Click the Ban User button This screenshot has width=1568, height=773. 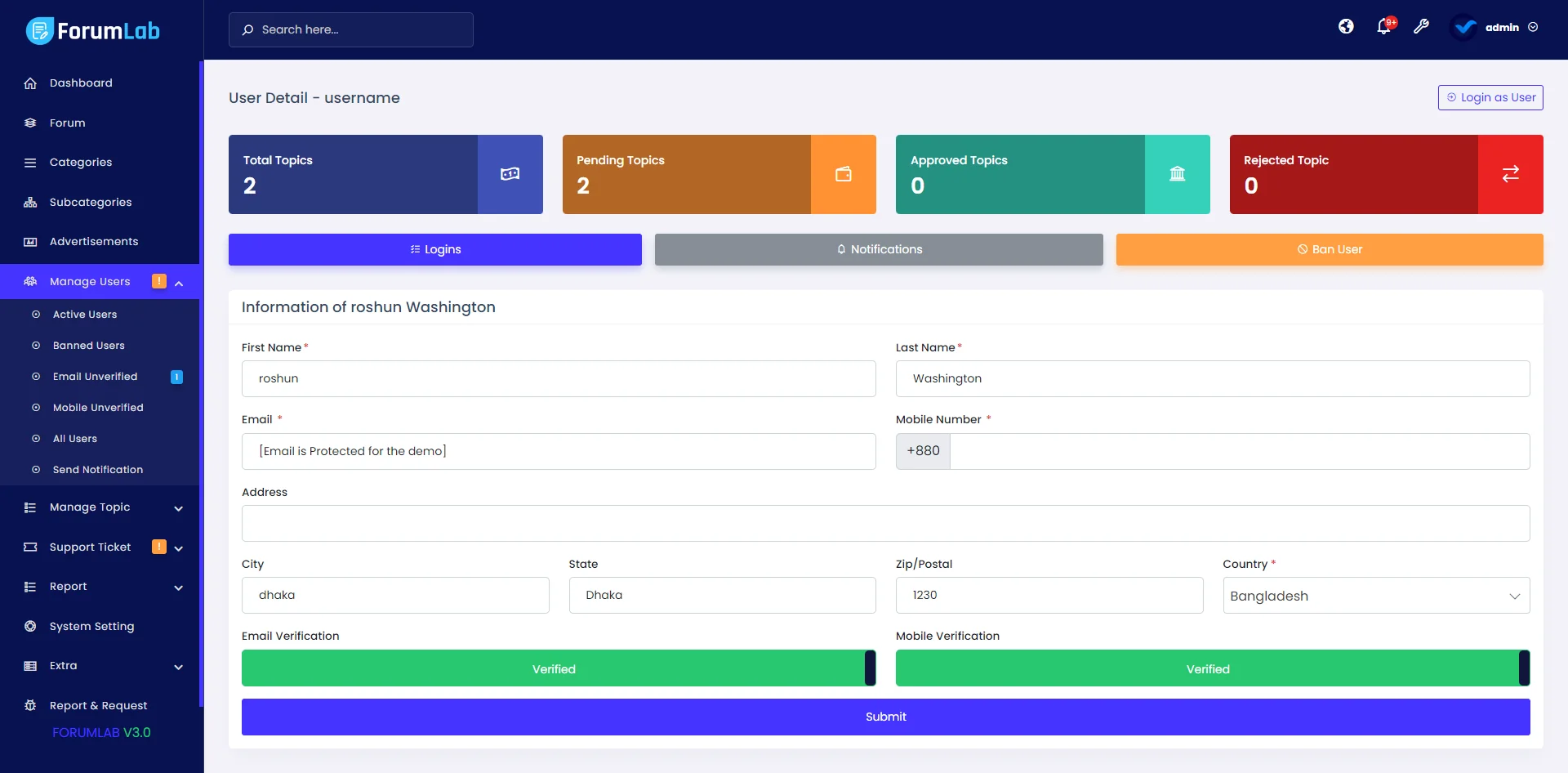tap(1330, 249)
